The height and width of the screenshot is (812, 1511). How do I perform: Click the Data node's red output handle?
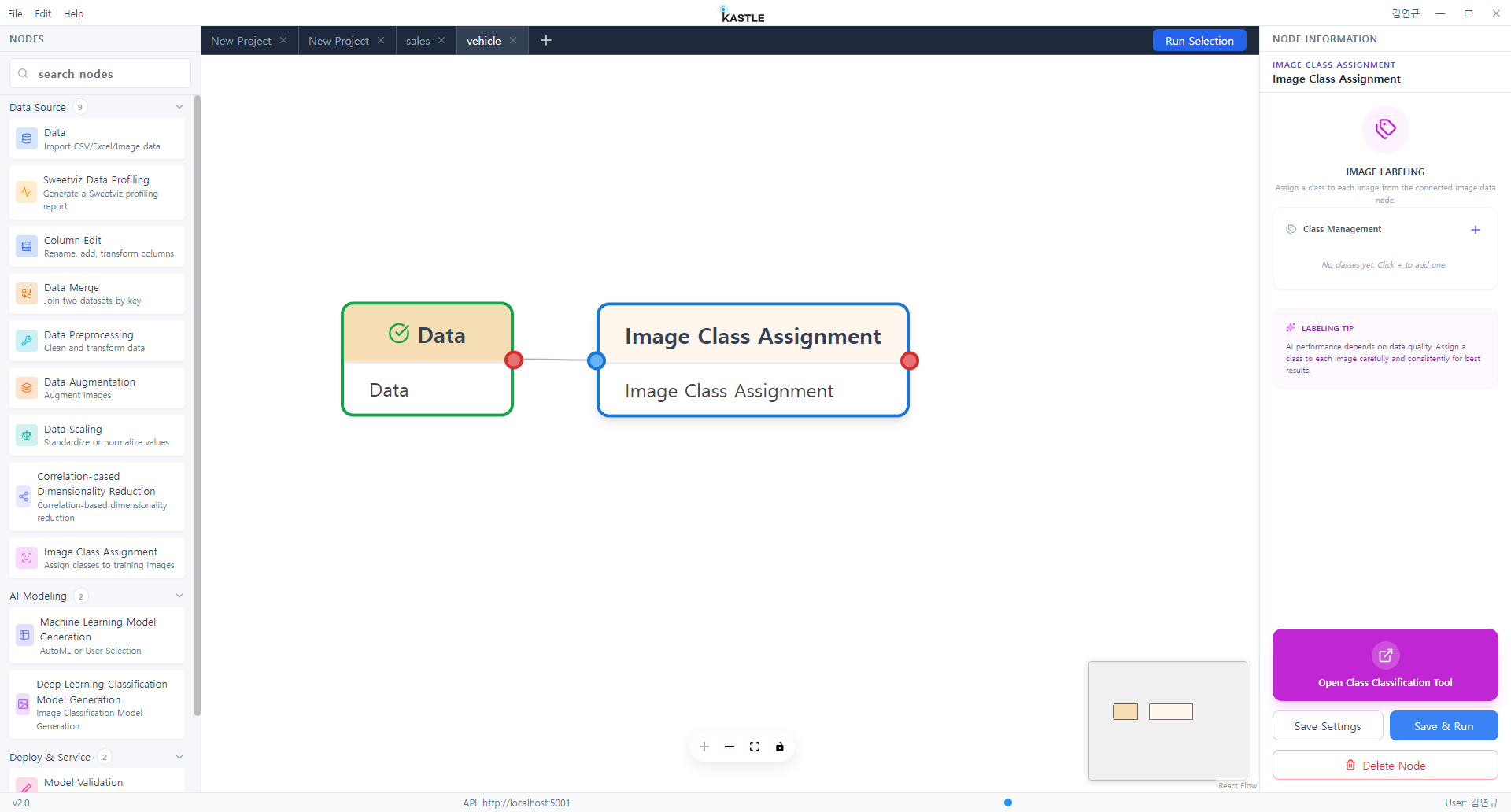pyautogui.click(x=514, y=360)
